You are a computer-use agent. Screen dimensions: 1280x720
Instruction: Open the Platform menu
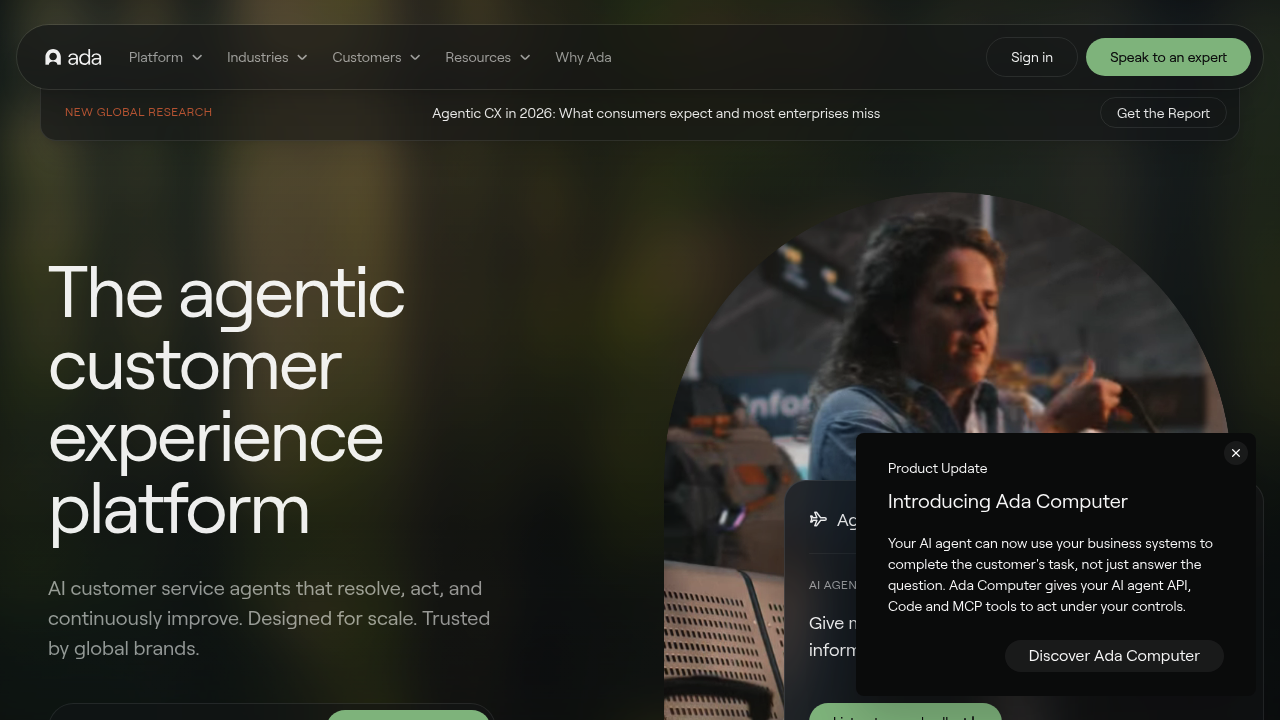tap(166, 57)
